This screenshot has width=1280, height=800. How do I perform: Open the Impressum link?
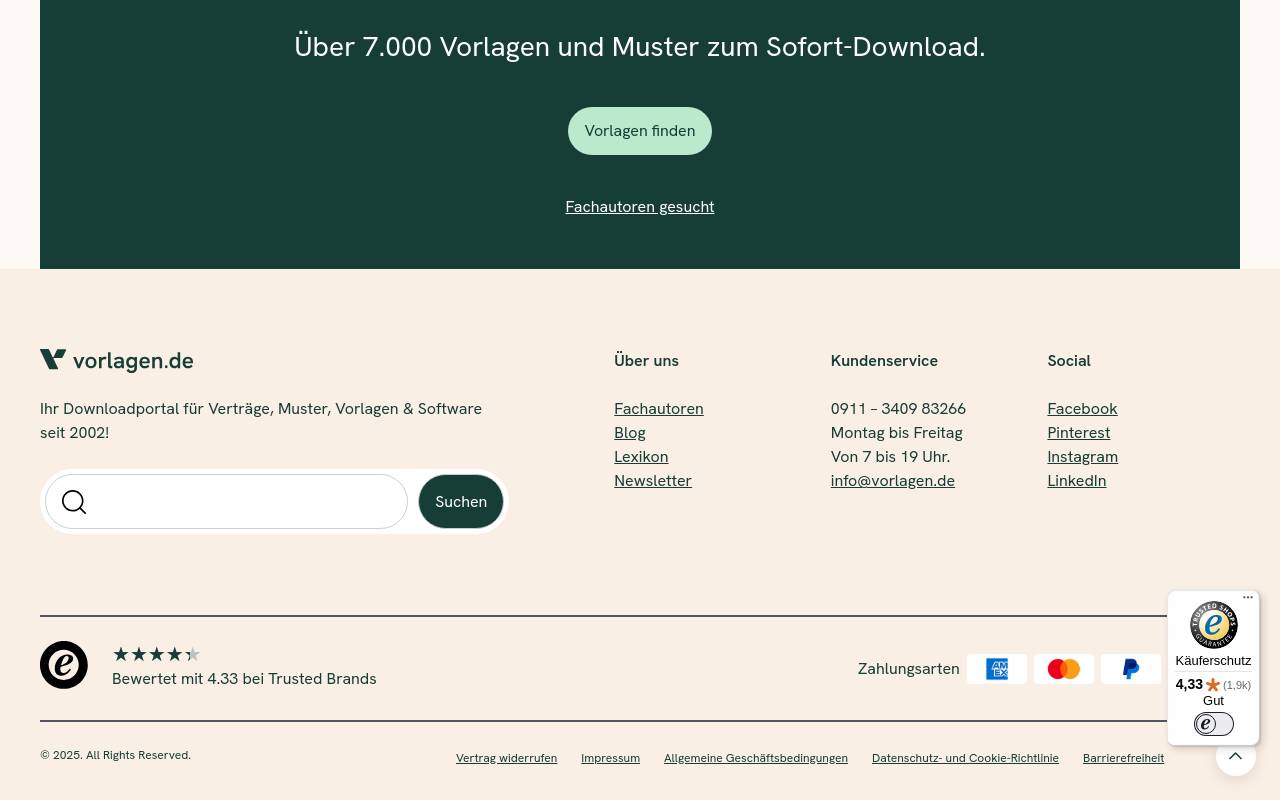click(611, 758)
